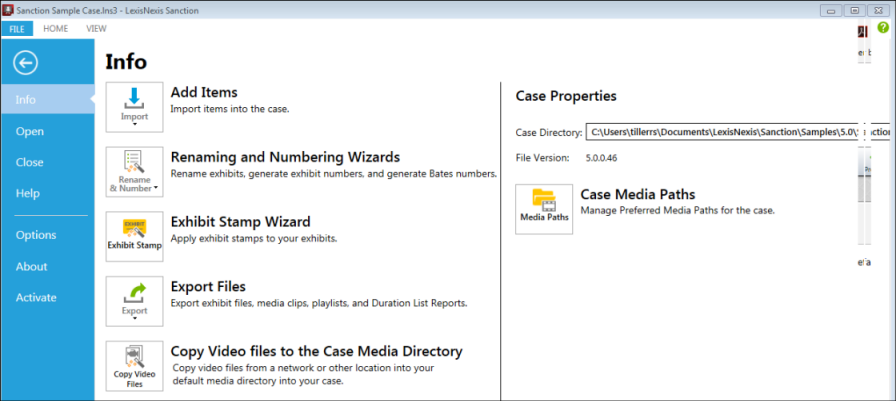The height and width of the screenshot is (401, 896).
Task: Click the Add Items heading
Action: coord(204,92)
